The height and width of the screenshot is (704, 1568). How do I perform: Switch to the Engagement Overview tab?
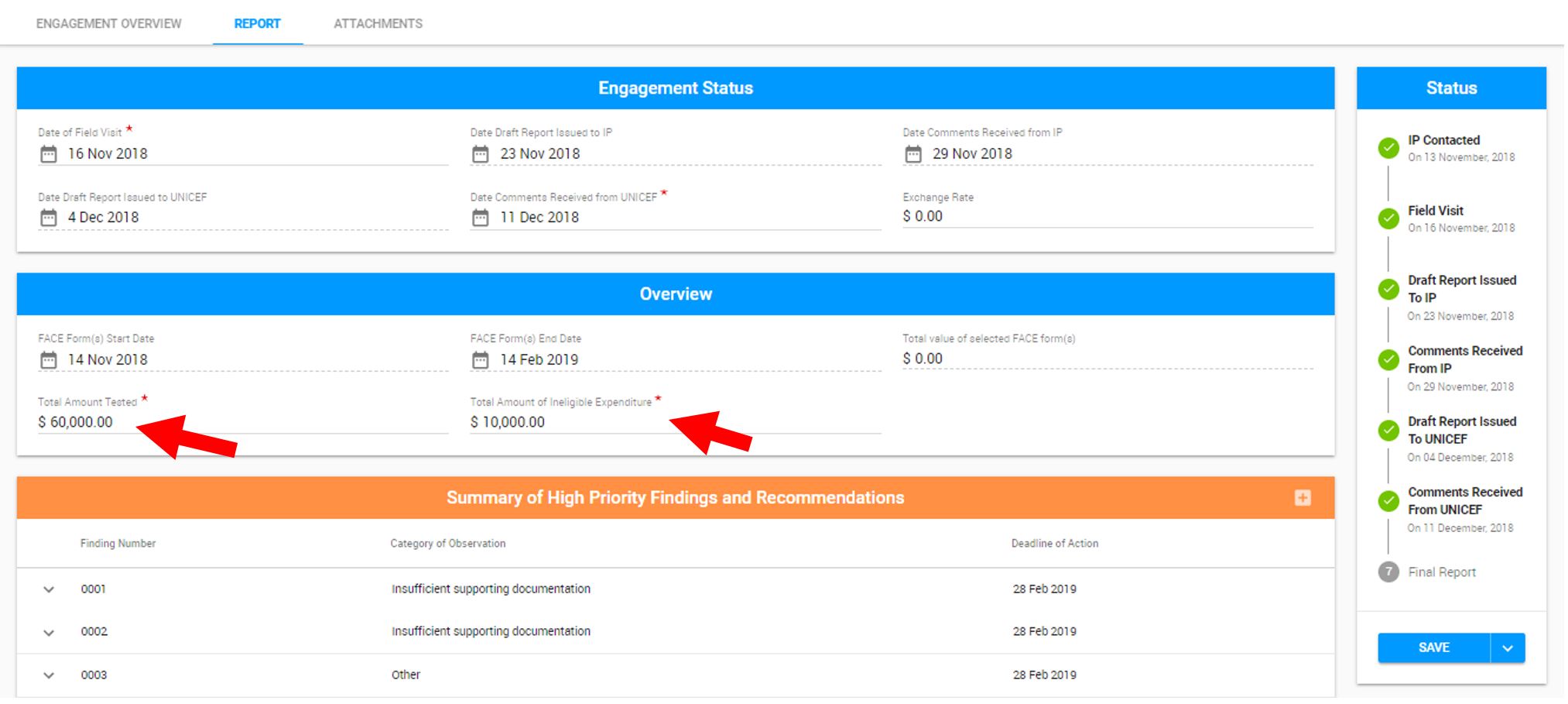(x=108, y=23)
